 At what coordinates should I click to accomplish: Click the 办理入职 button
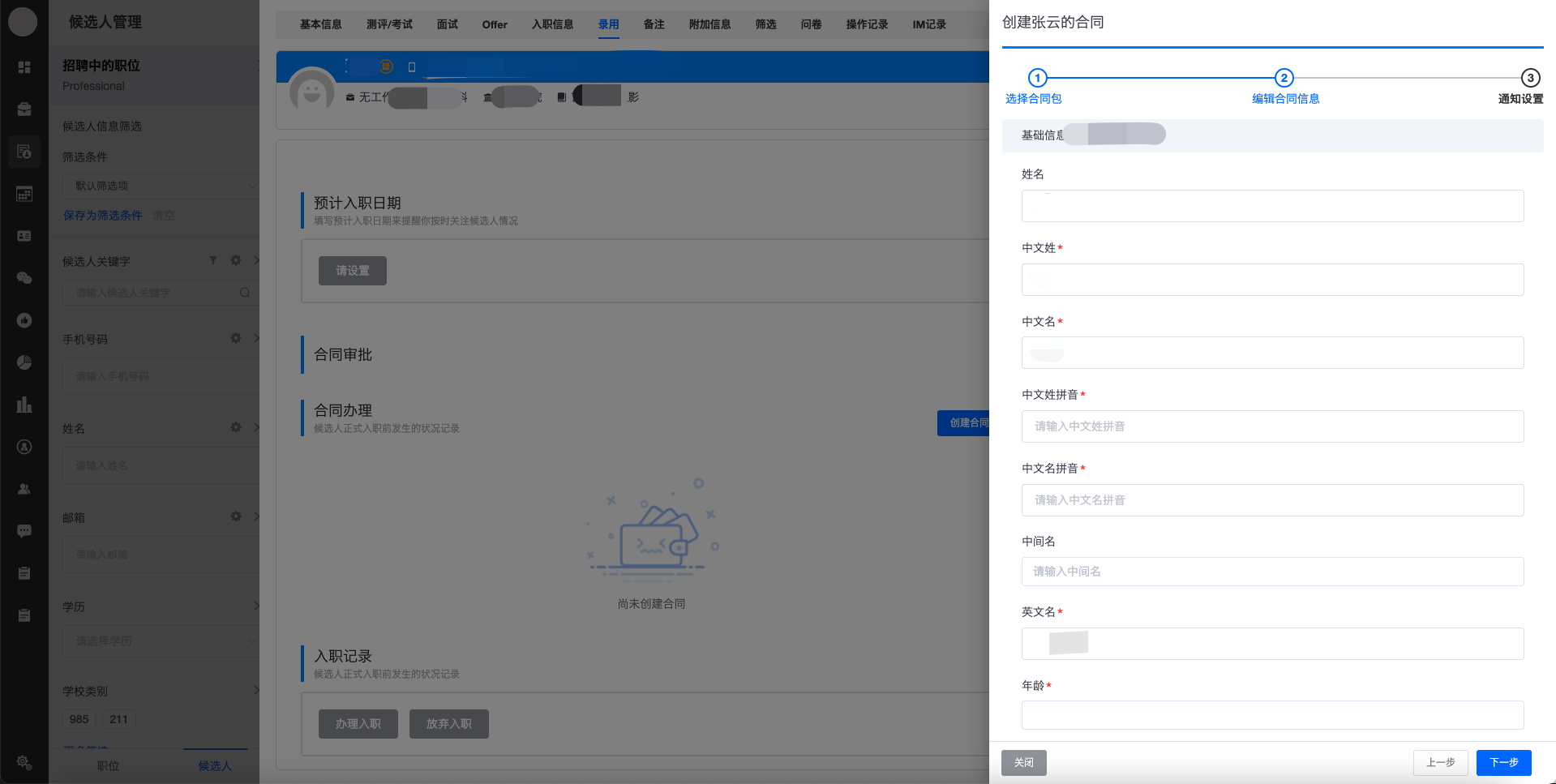[358, 724]
